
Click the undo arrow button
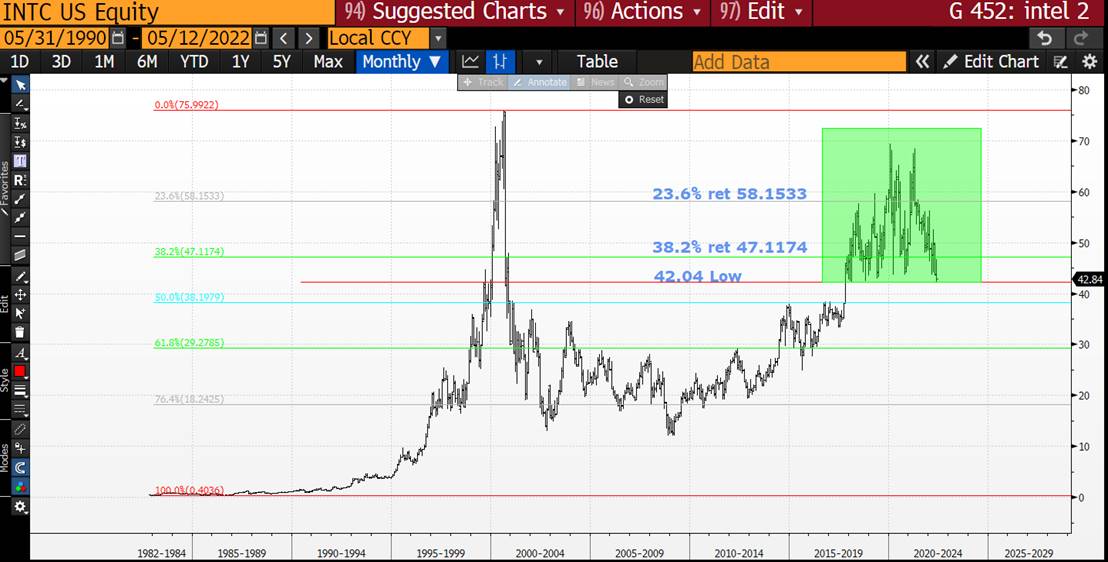[x=1045, y=38]
